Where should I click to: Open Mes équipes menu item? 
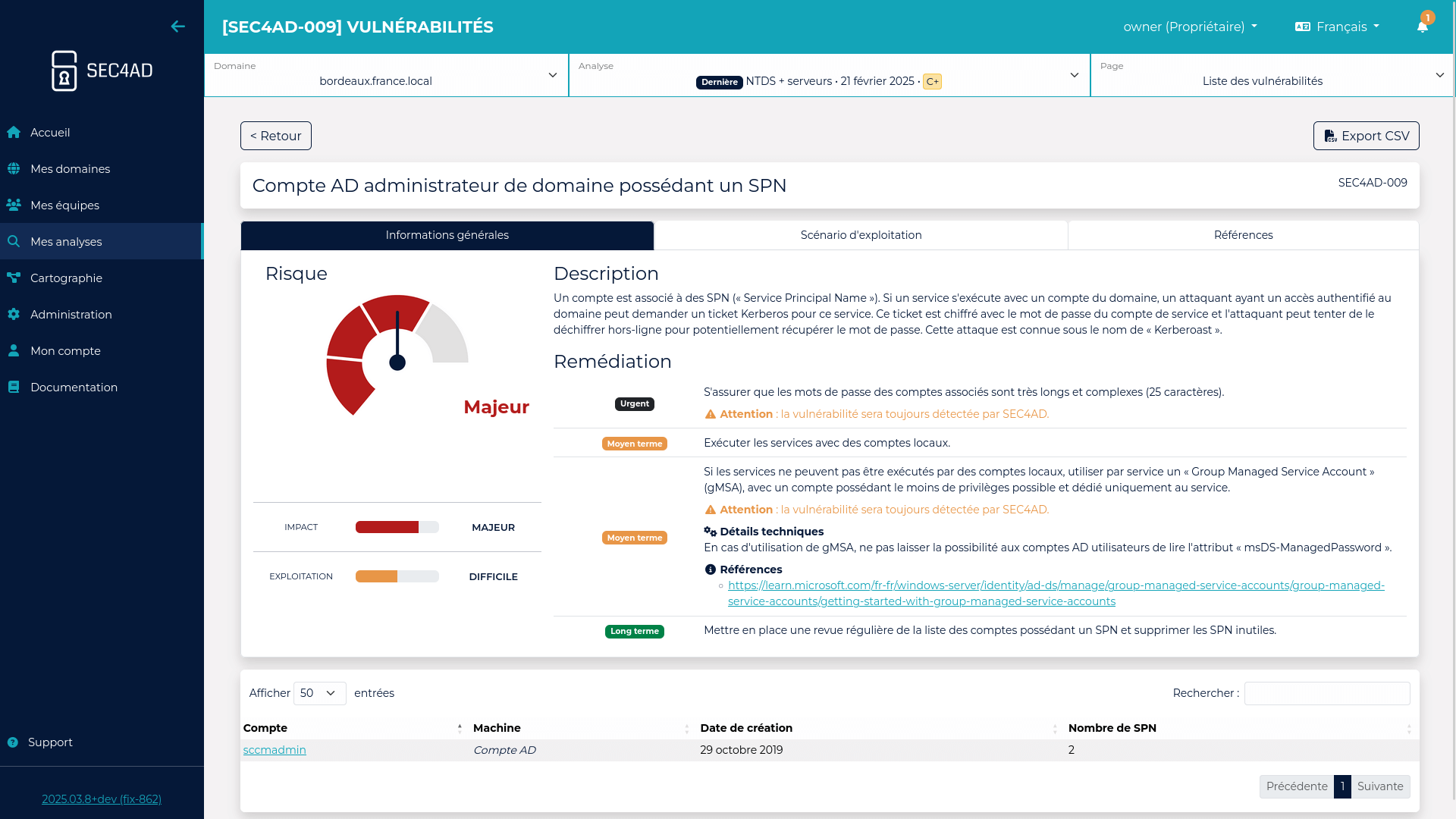102,206
